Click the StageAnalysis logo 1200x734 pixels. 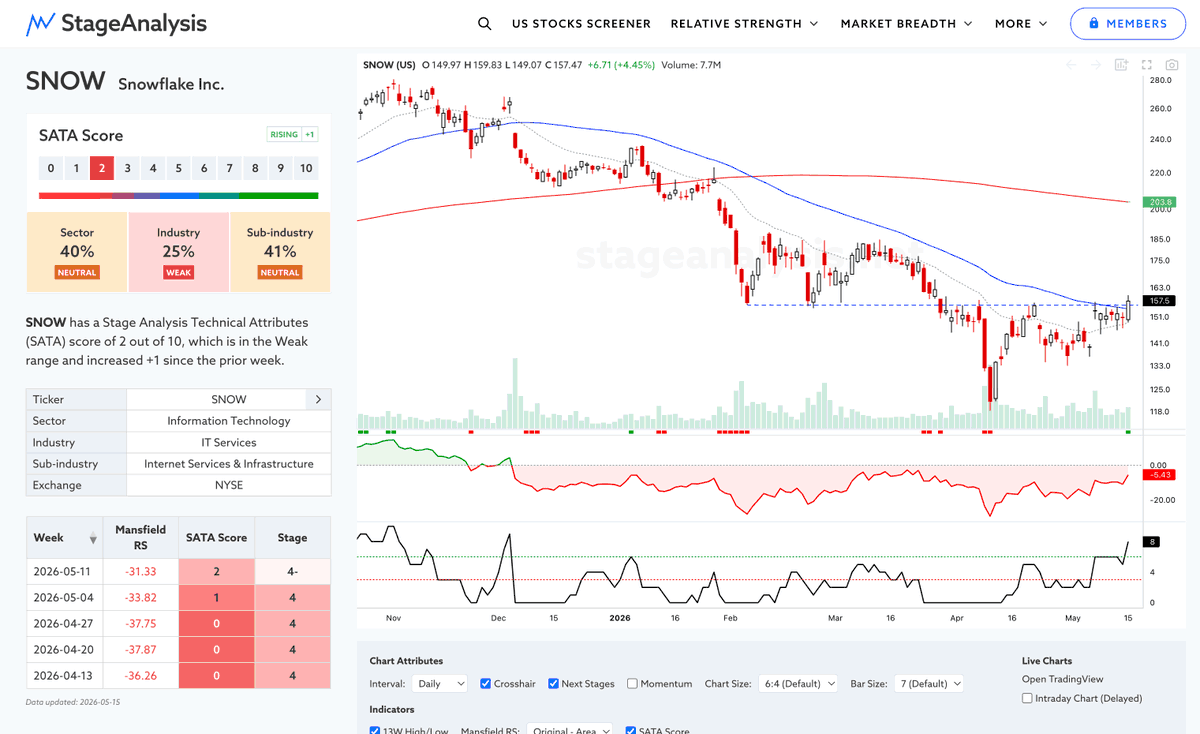pos(117,23)
